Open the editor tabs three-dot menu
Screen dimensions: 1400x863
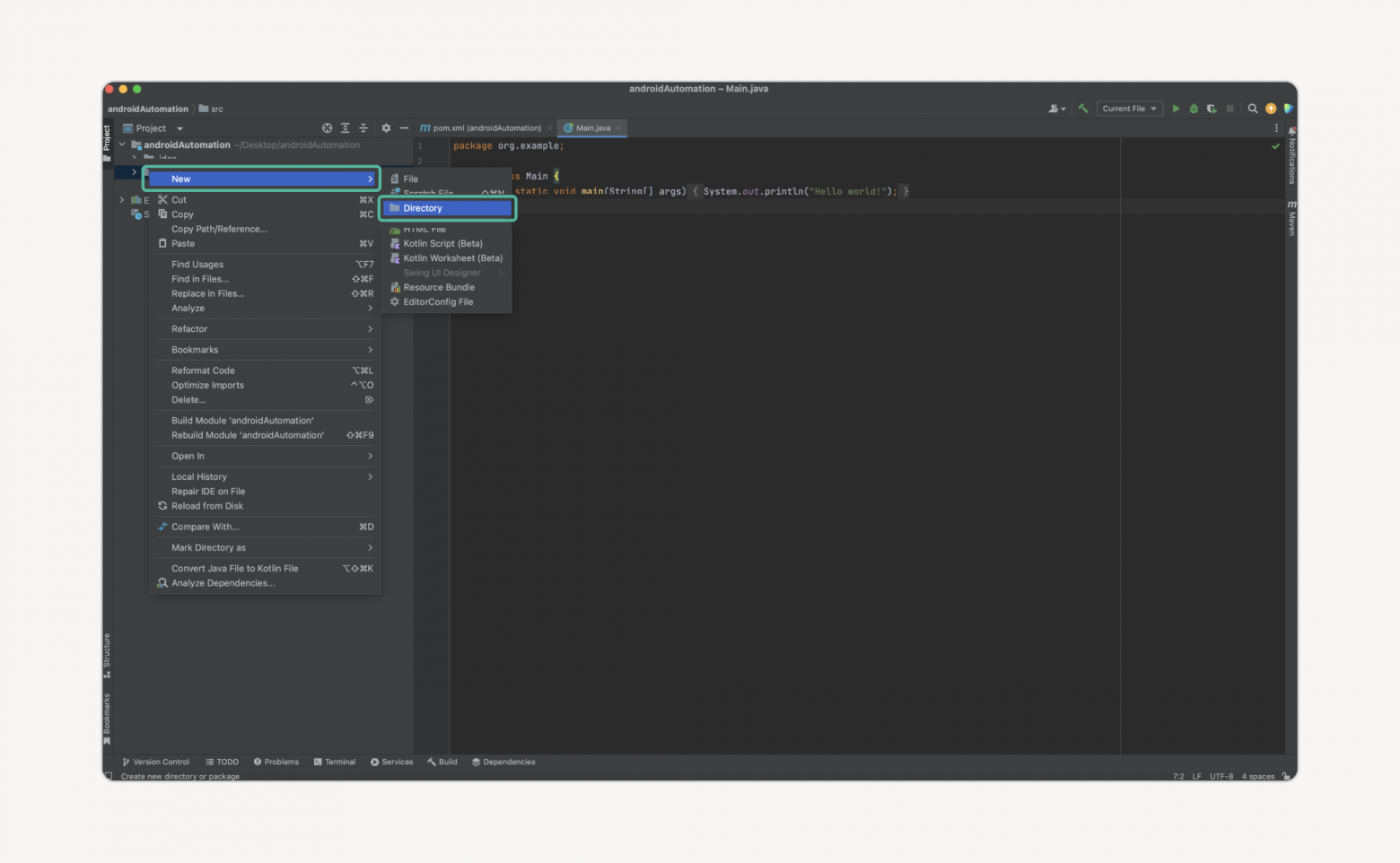click(1276, 128)
